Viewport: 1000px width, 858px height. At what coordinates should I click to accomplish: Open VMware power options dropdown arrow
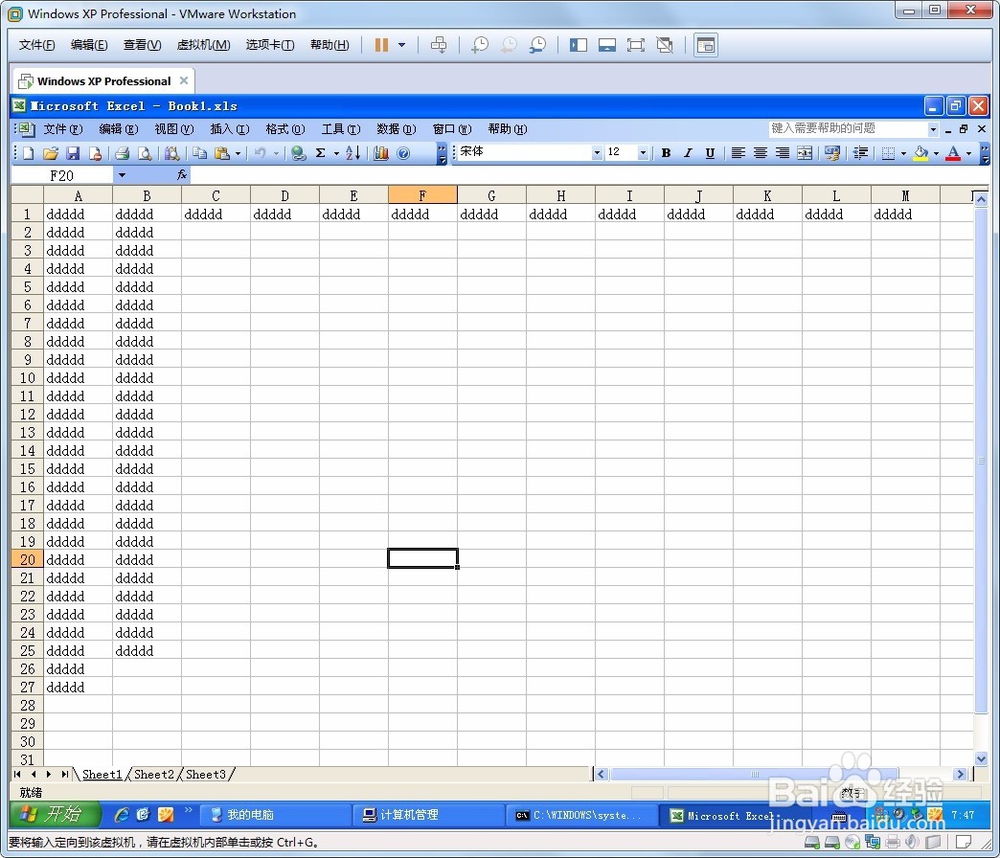point(402,45)
